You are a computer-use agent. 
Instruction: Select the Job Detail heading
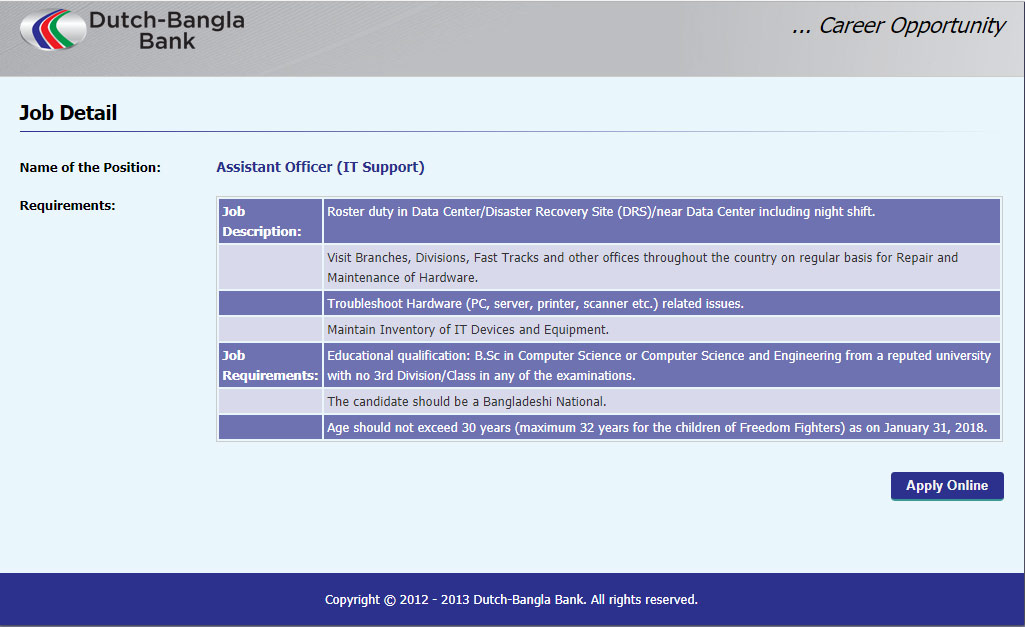68,112
